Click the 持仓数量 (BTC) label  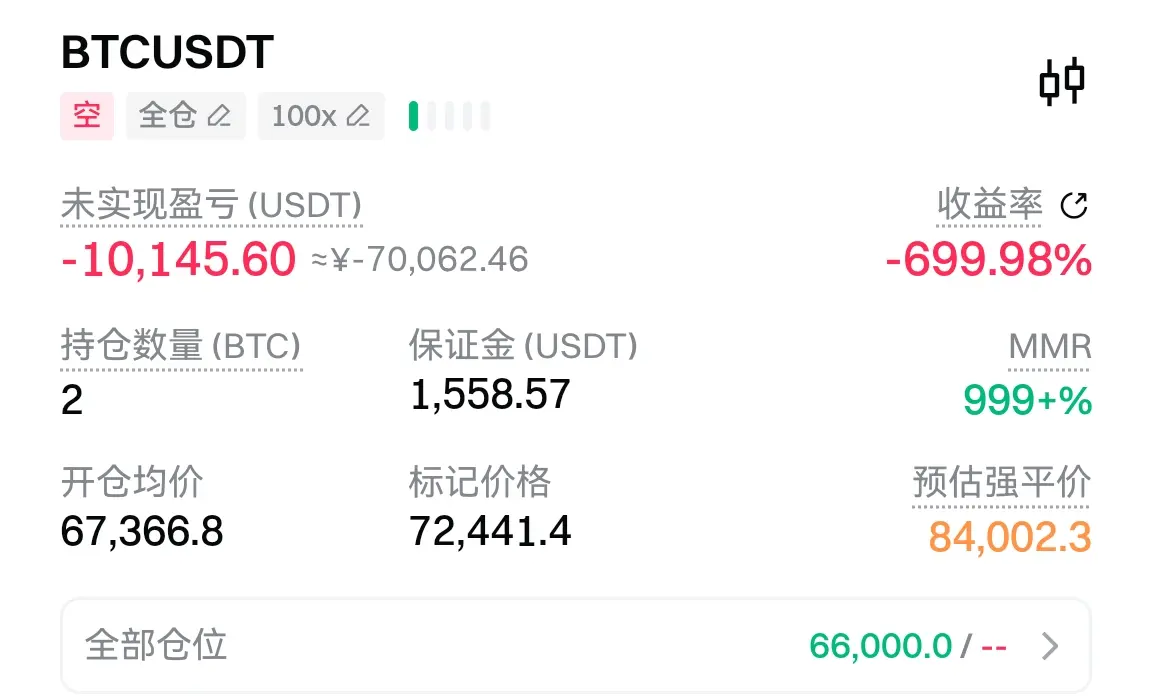coord(181,346)
